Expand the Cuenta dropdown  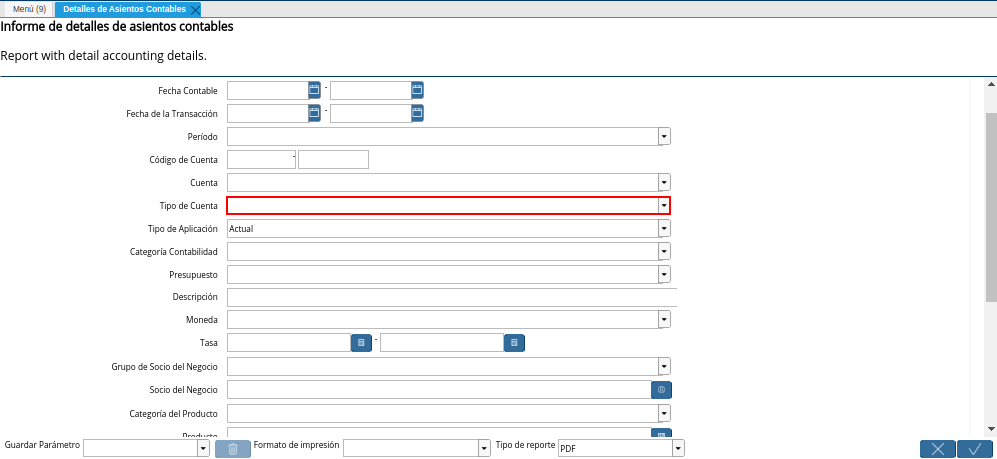pos(664,182)
